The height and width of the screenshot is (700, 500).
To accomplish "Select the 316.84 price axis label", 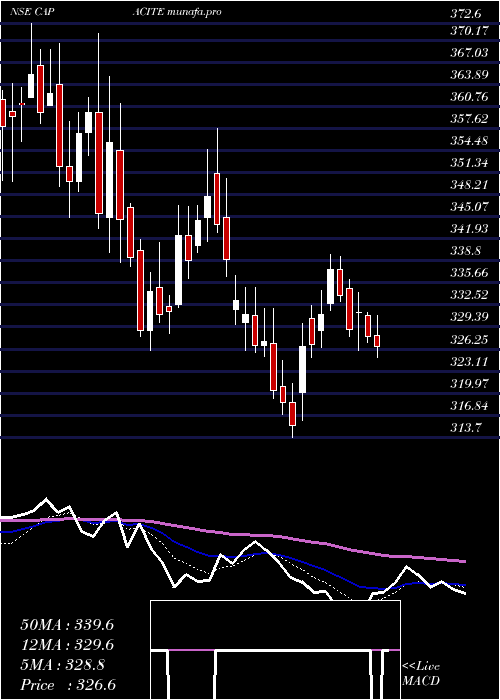I will click(469, 406).
